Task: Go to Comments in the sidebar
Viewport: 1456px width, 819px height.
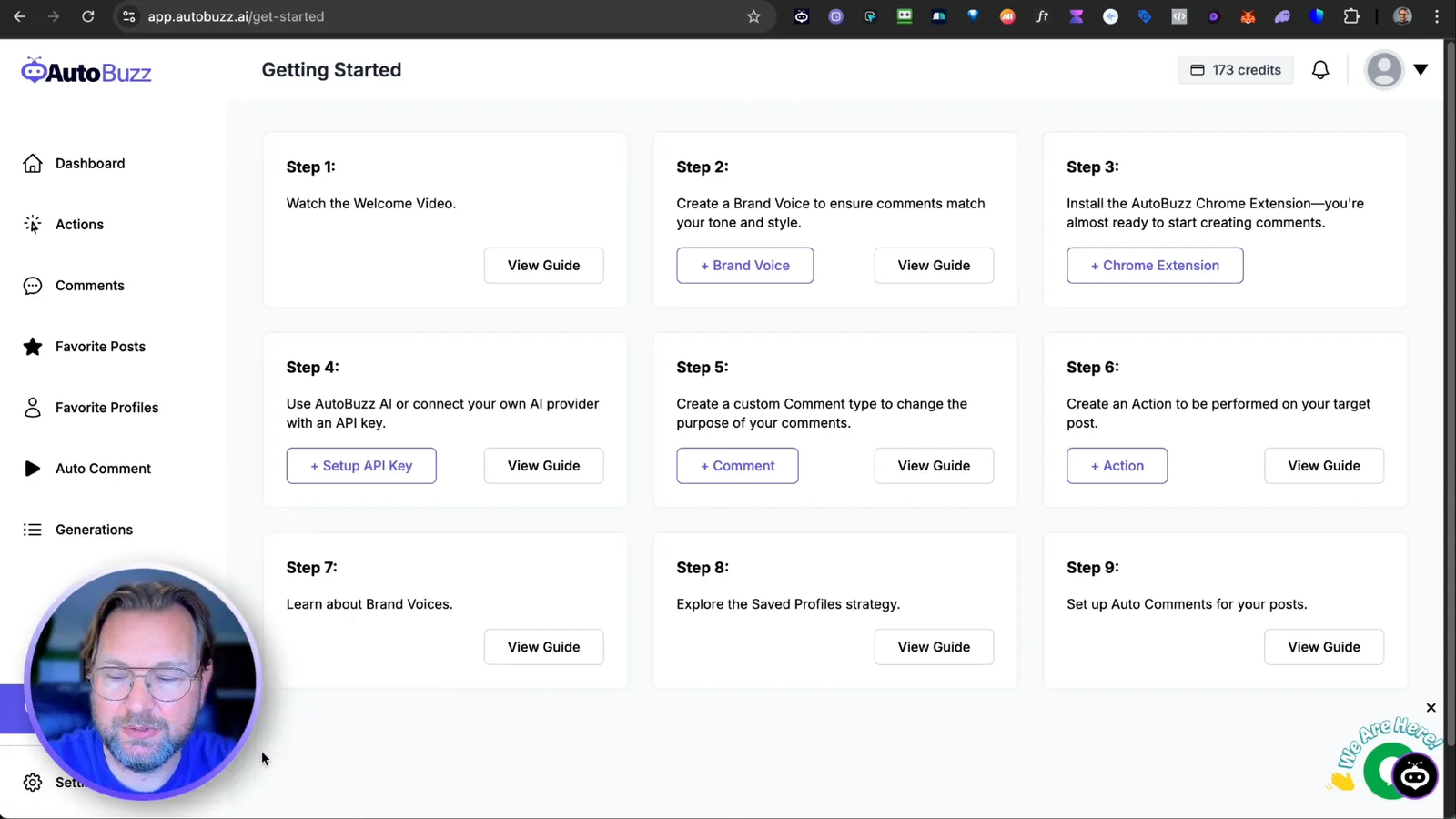Action: pyautogui.click(x=89, y=286)
